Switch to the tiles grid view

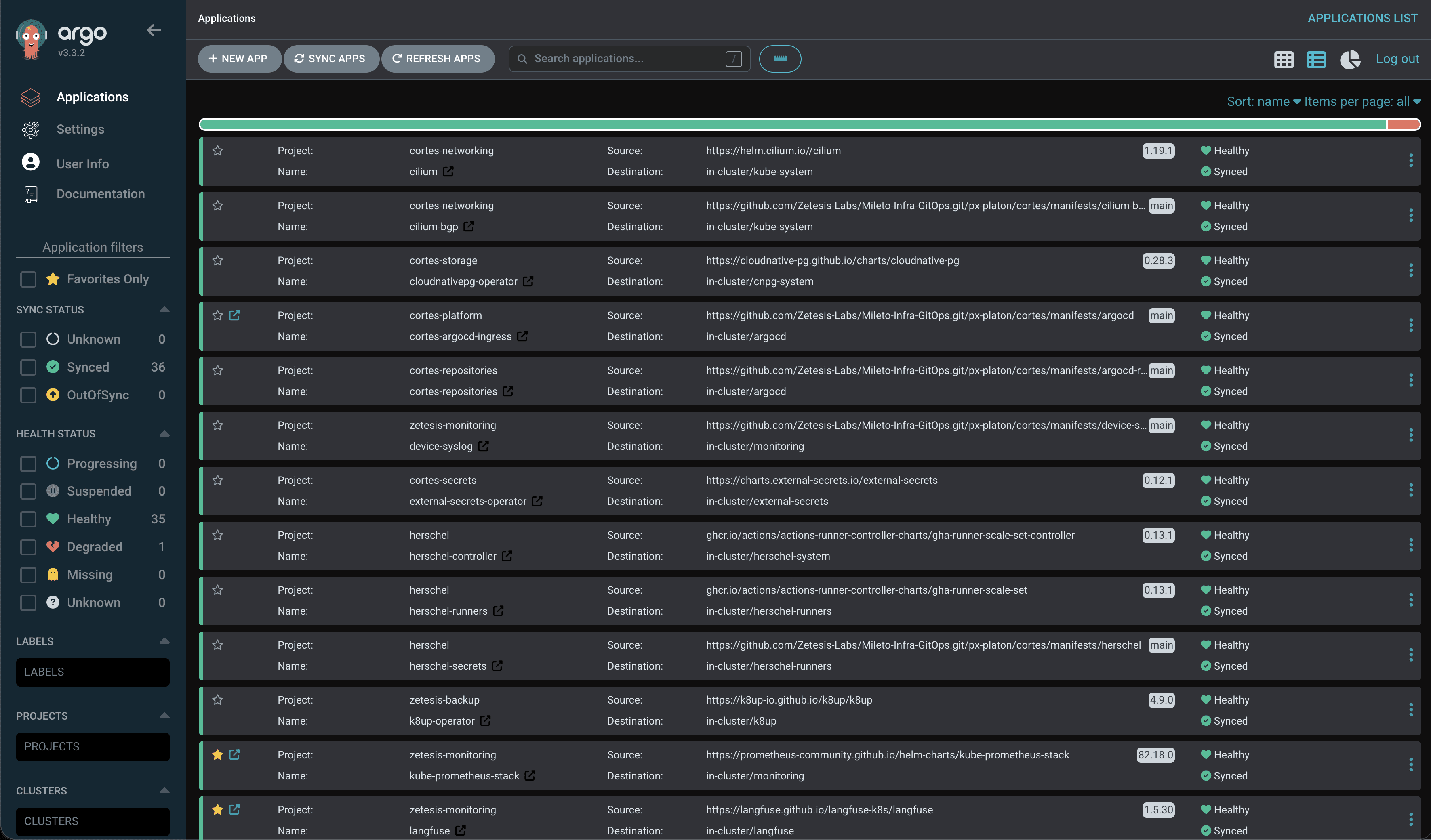click(x=1284, y=59)
